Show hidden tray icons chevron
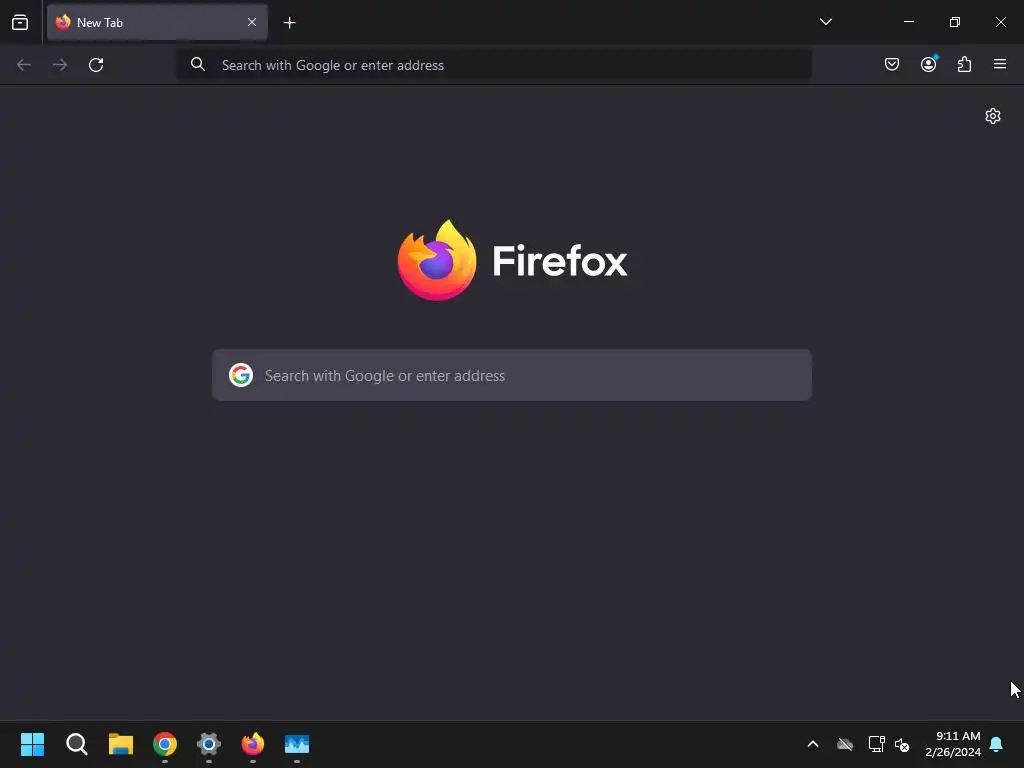The image size is (1024, 768). coord(813,744)
